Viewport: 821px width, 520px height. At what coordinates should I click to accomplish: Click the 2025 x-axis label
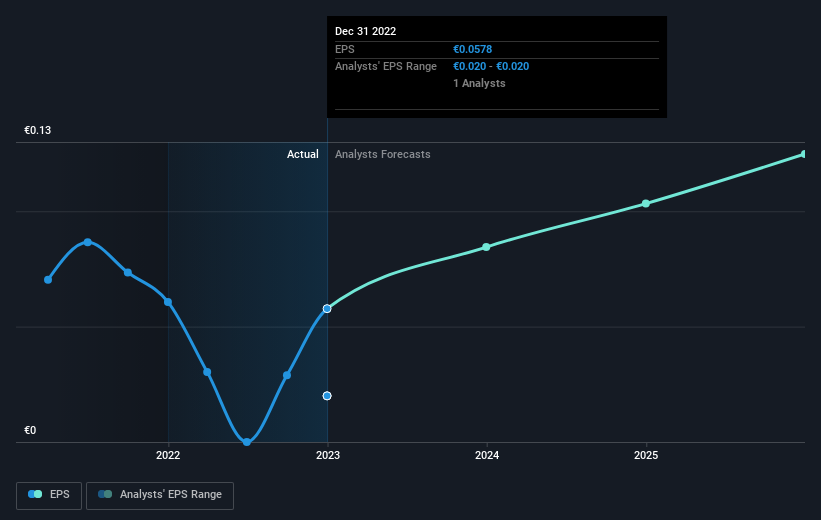[646, 456]
